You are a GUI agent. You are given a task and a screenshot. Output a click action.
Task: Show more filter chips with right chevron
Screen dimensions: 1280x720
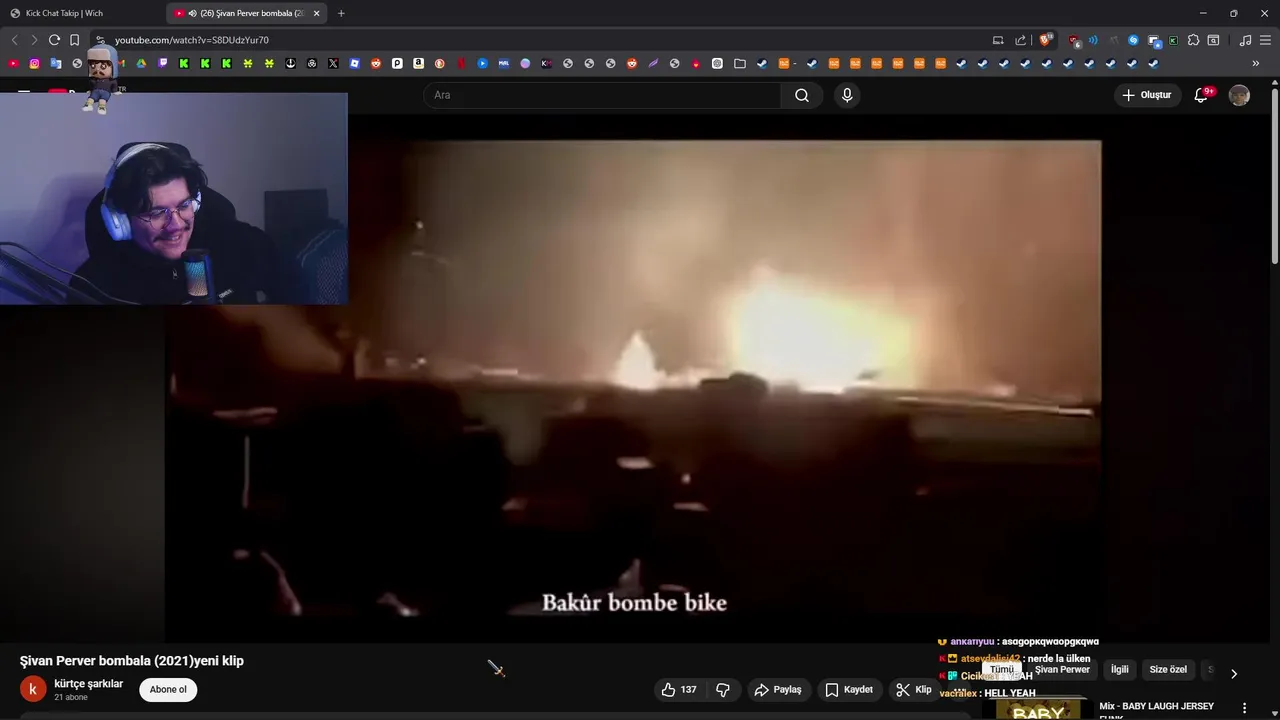[1233, 674]
